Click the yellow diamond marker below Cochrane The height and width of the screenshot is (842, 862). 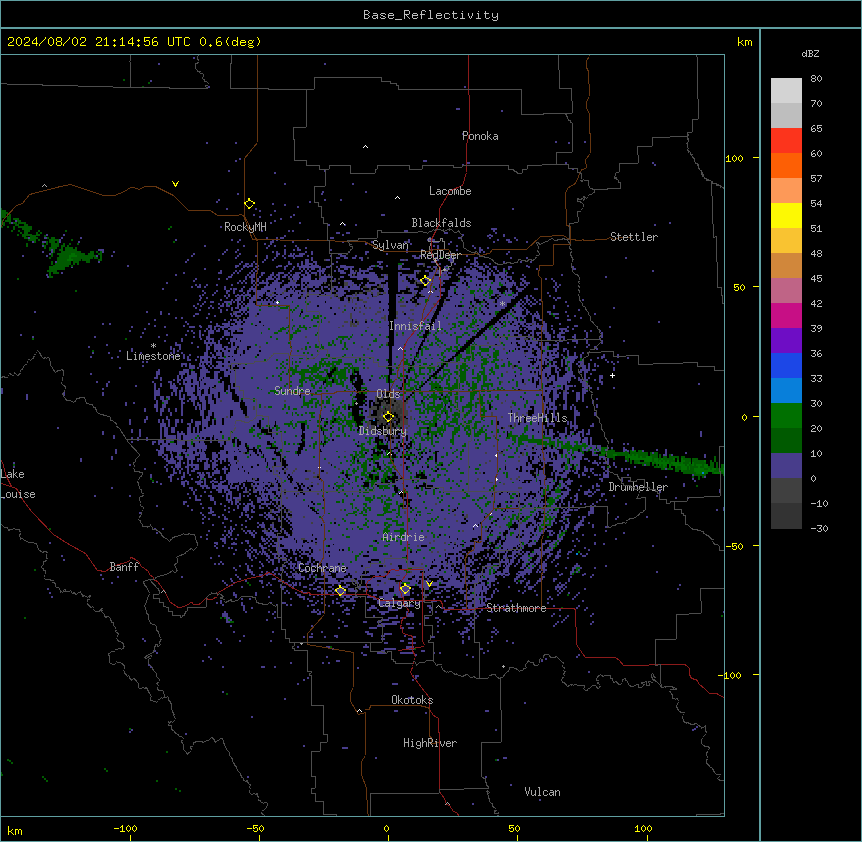click(340, 591)
